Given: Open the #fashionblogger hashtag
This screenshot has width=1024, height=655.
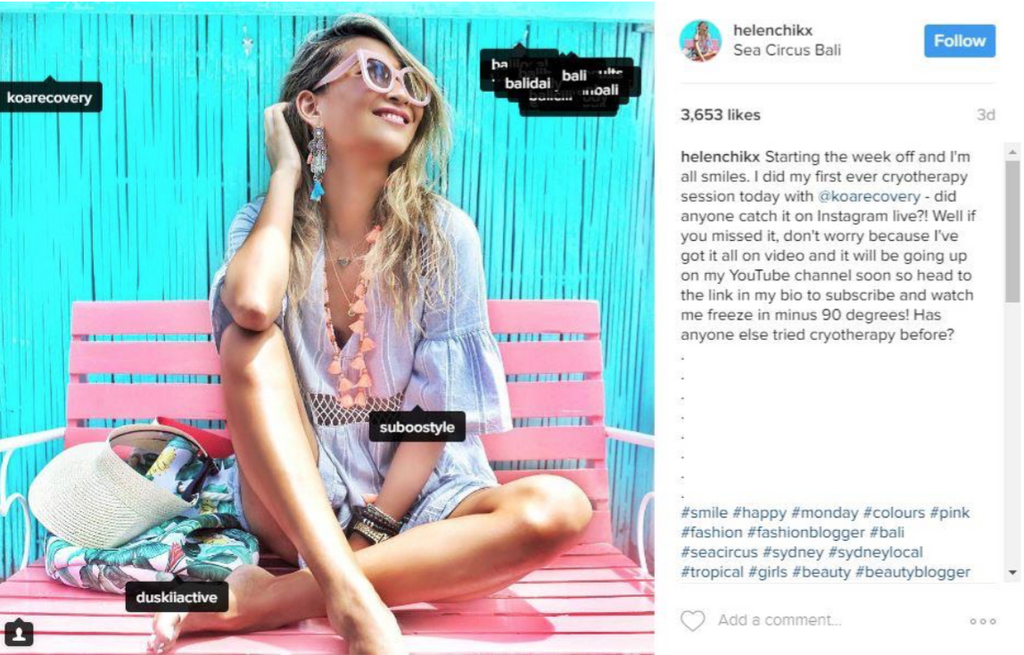Looking at the screenshot, I should [x=806, y=533].
